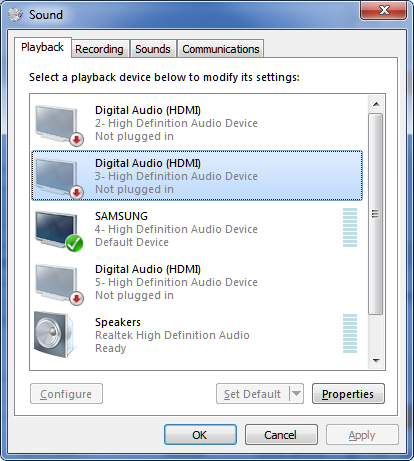
Task: Click the SAMSUNG volume level meter
Action: [x=350, y=227]
